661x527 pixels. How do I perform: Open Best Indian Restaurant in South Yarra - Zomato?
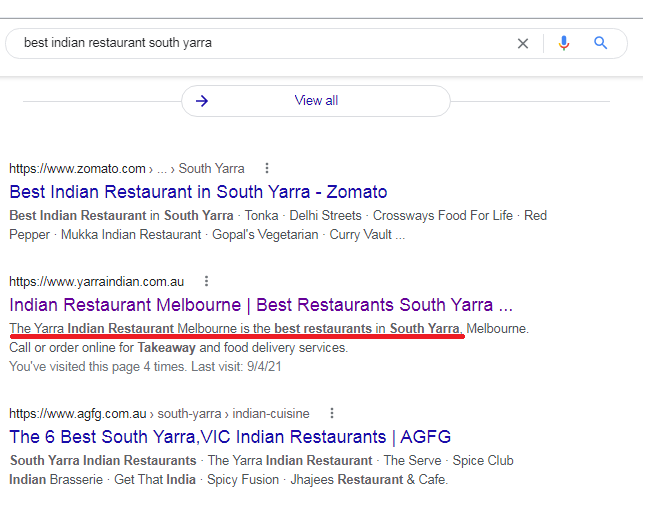tap(198, 192)
